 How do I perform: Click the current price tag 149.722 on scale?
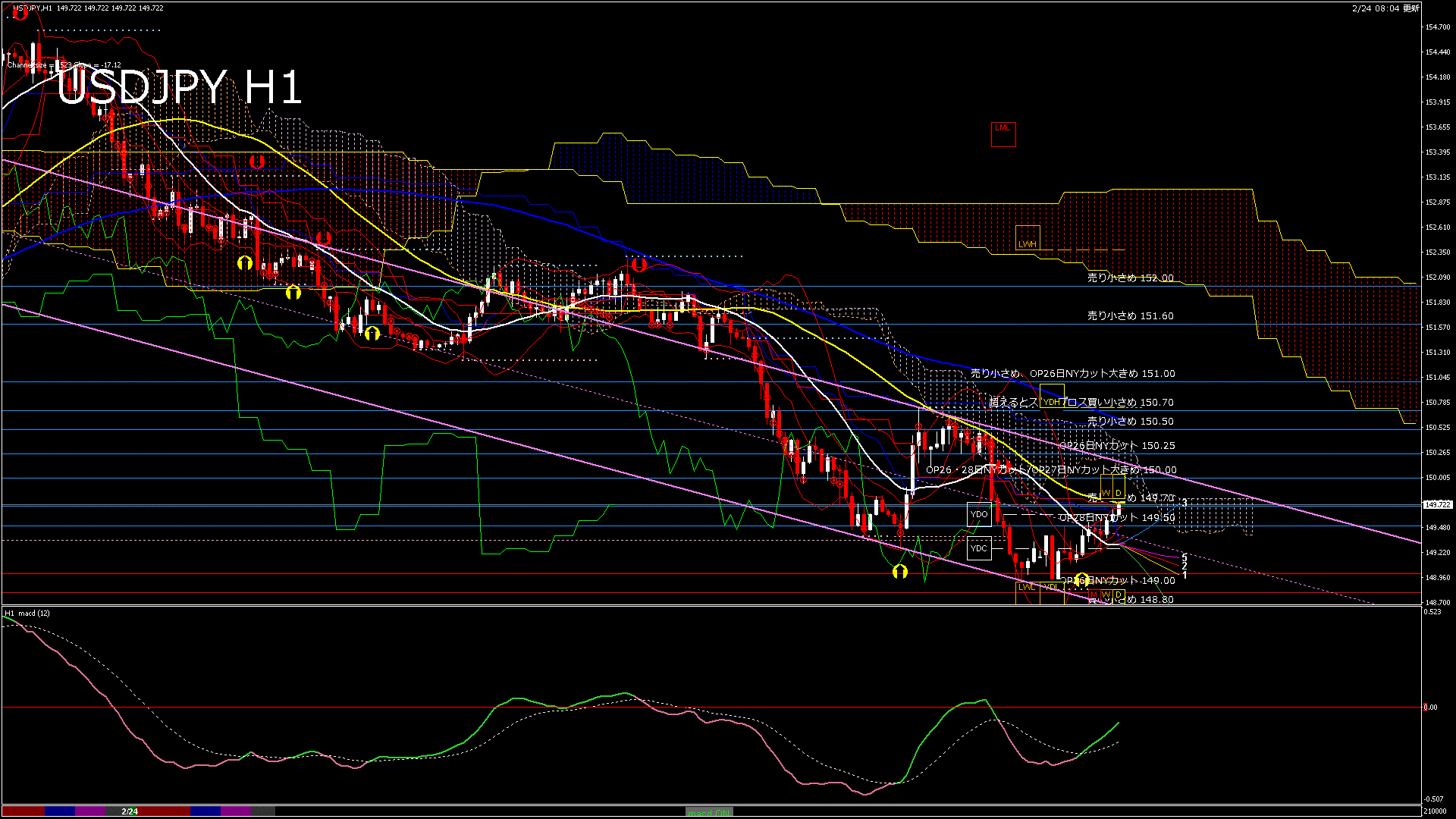pyautogui.click(x=1437, y=504)
